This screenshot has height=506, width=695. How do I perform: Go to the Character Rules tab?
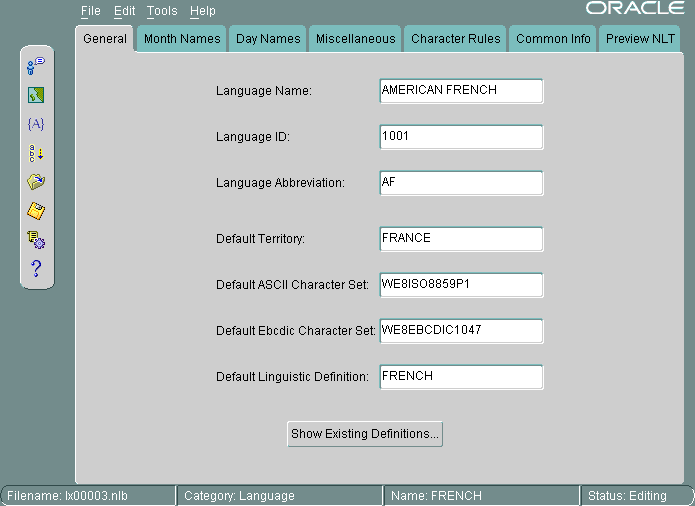[x=456, y=39]
